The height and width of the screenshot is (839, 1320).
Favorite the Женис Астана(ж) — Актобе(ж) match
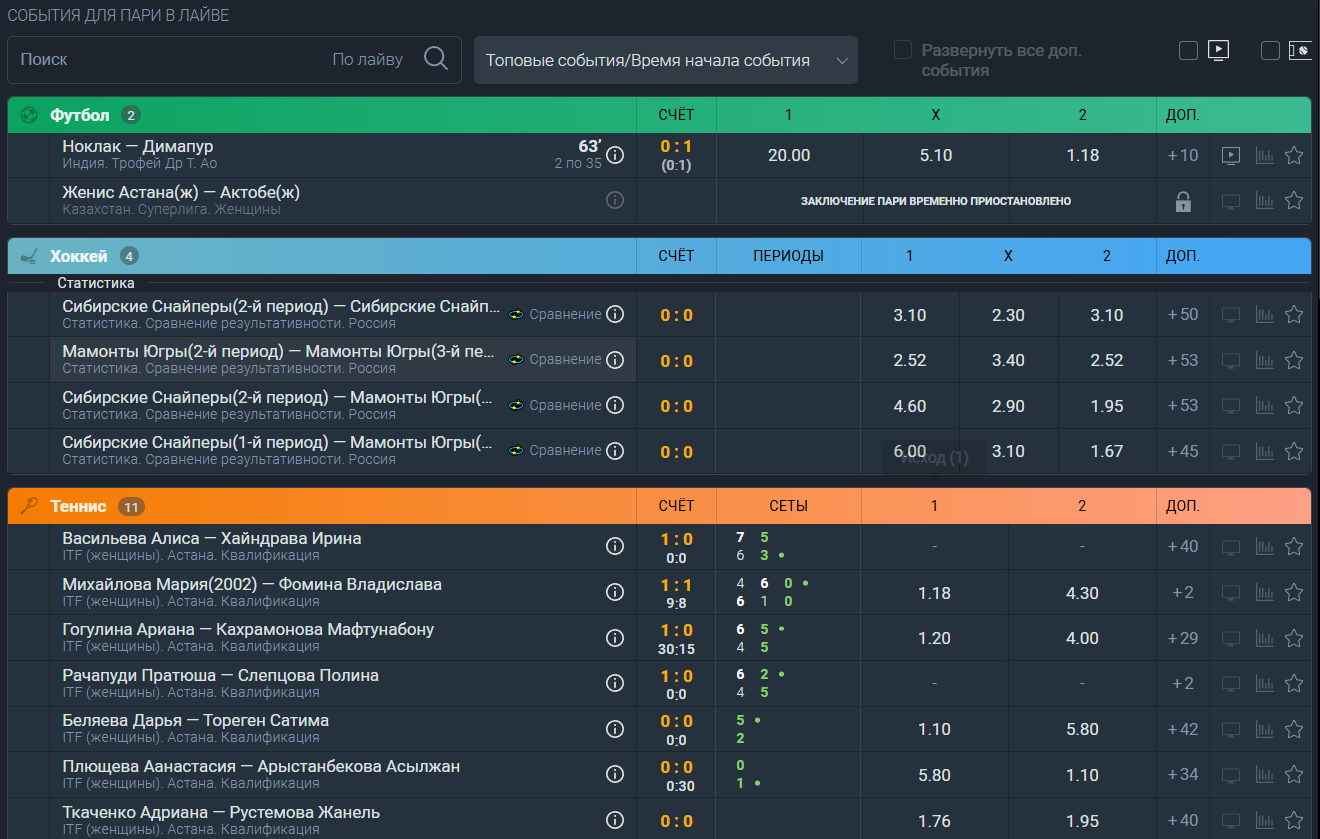point(1294,200)
